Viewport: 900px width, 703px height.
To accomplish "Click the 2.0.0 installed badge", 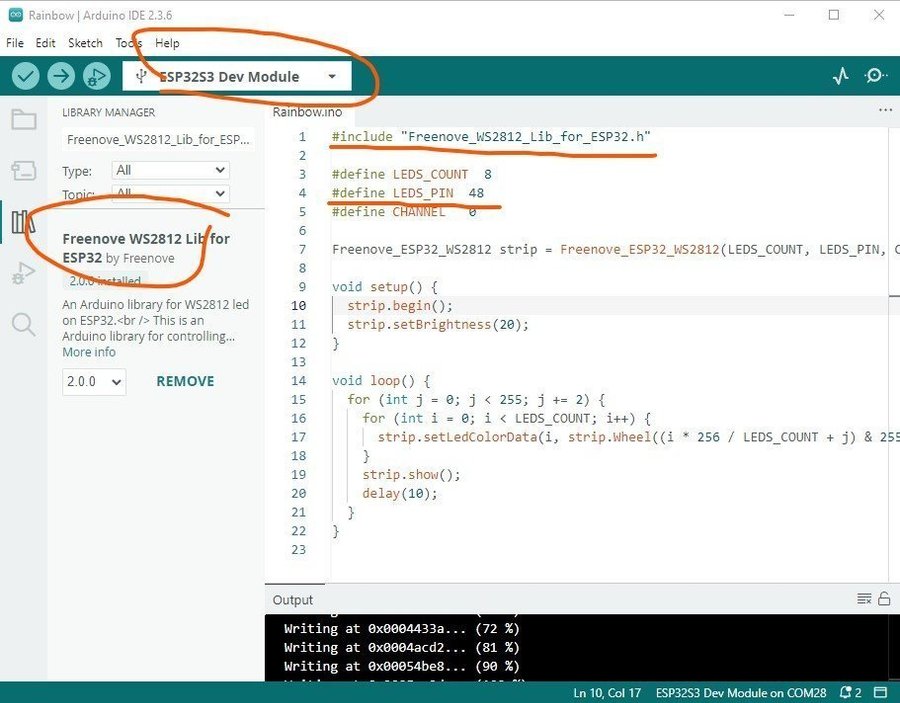I will point(105,281).
